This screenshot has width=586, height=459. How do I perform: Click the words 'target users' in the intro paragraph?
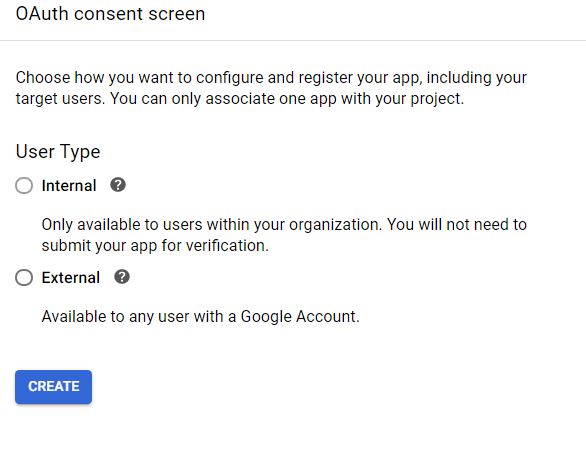pos(60,99)
